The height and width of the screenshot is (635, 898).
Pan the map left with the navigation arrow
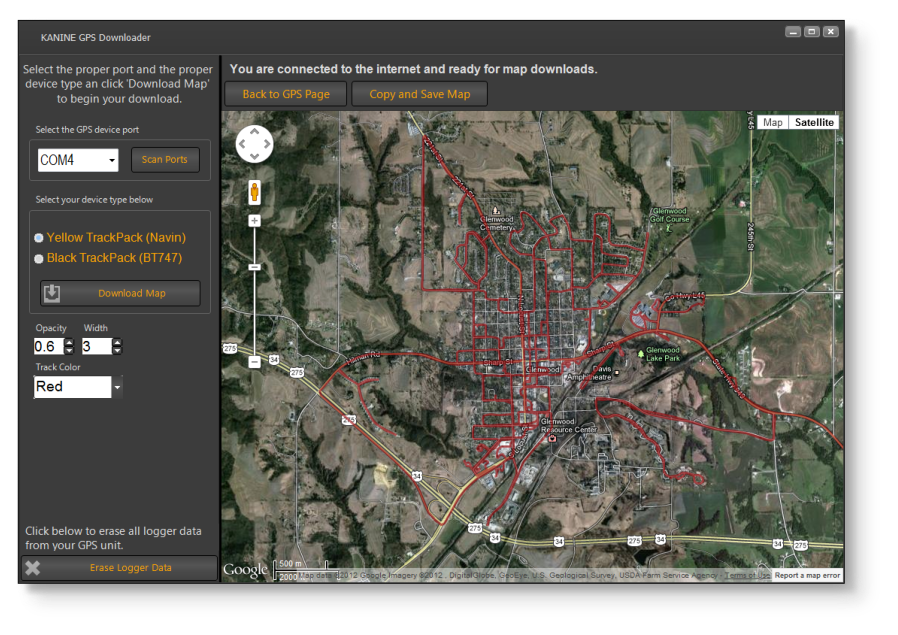click(242, 144)
